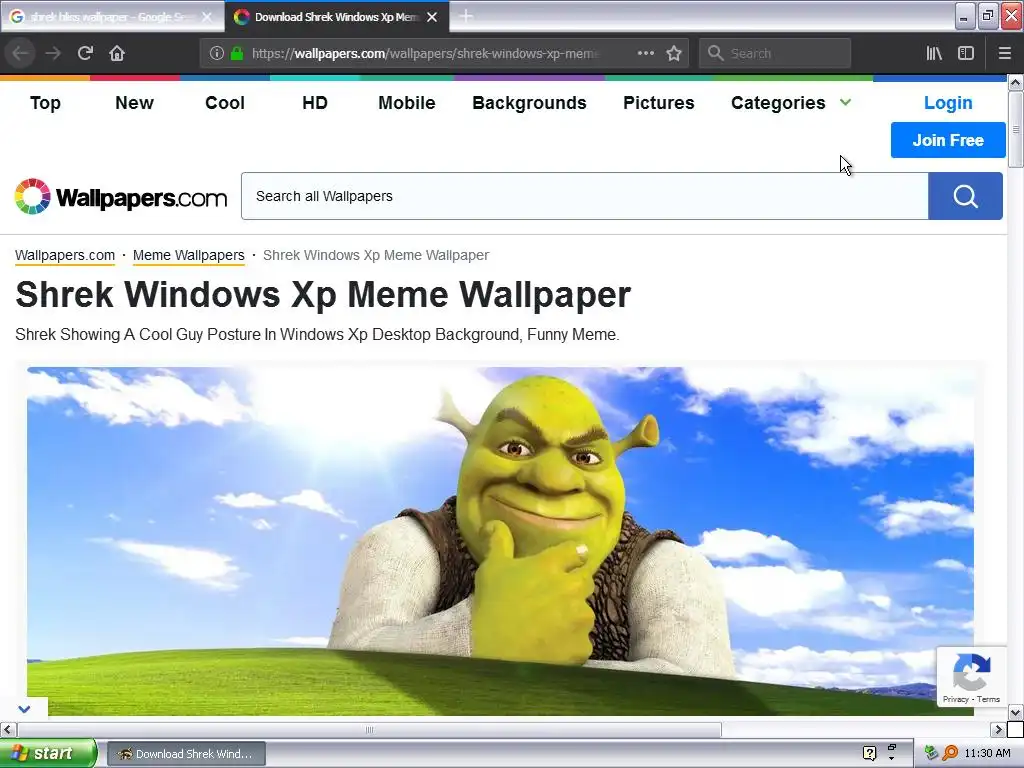
Task: Click the Login link
Action: 948,103
